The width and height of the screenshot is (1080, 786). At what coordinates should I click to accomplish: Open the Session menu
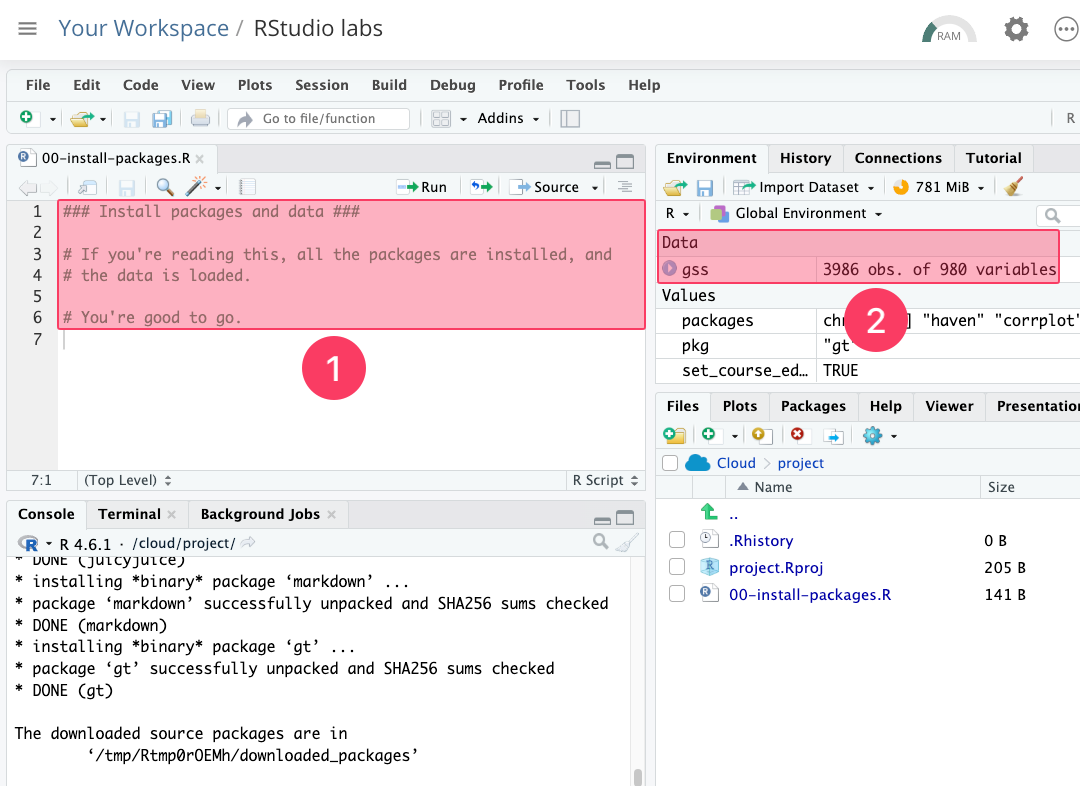point(322,85)
